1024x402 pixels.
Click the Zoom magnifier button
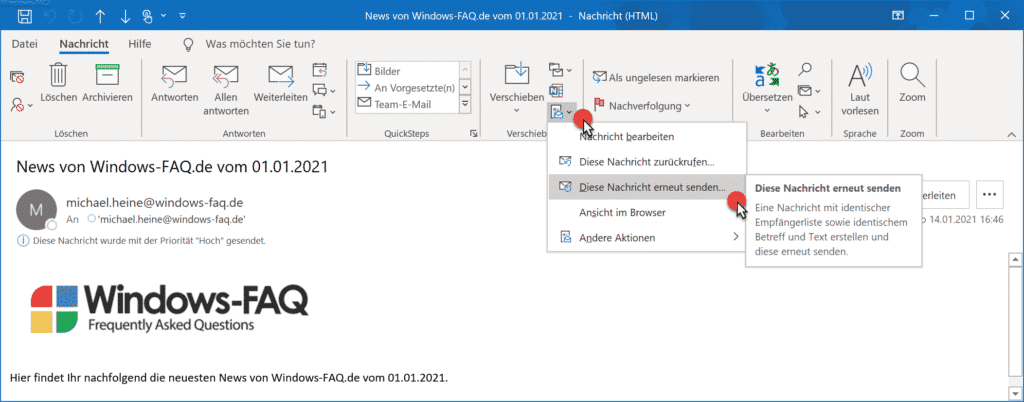tap(912, 84)
